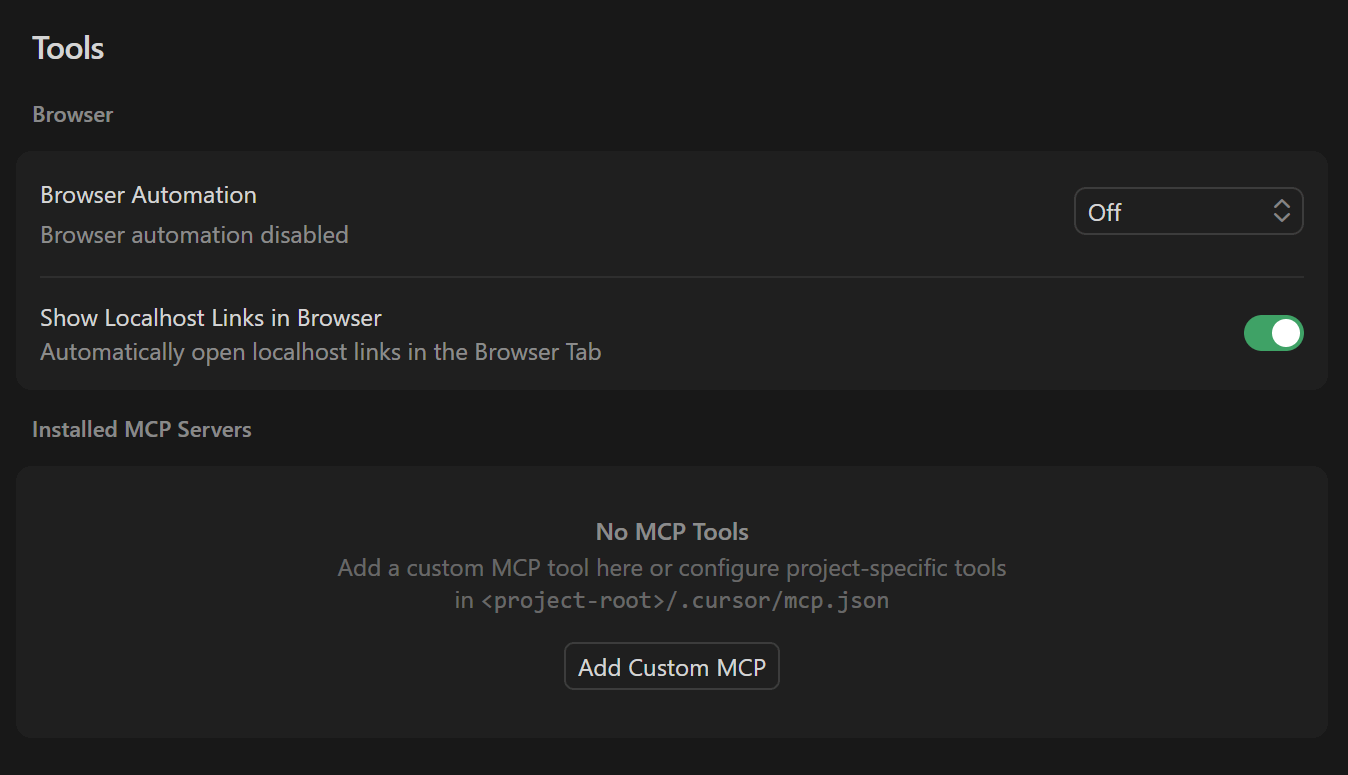Click the Browser Automation setting label
Image resolution: width=1348 pixels, height=775 pixels.
(x=148, y=195)
